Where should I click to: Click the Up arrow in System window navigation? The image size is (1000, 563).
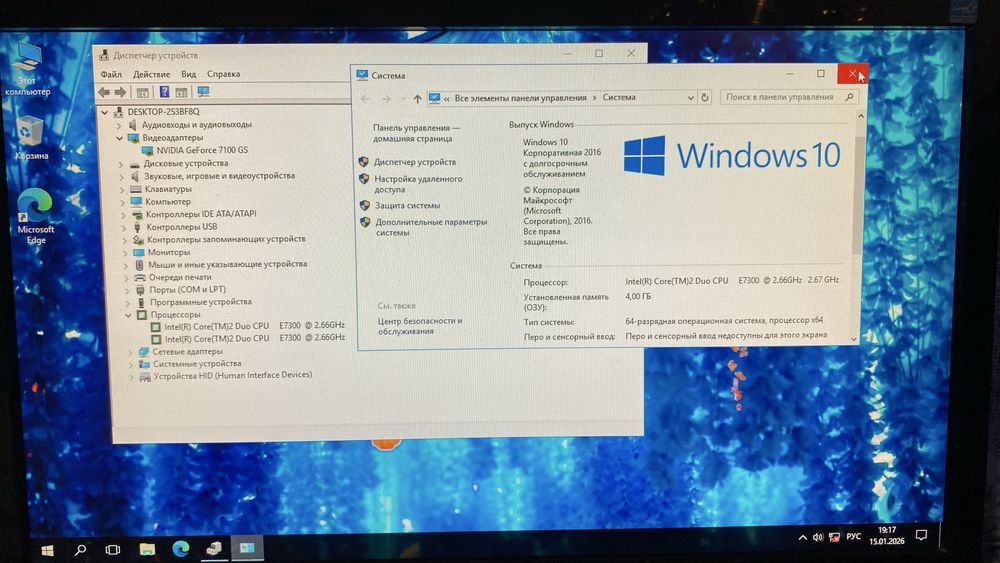417,99
